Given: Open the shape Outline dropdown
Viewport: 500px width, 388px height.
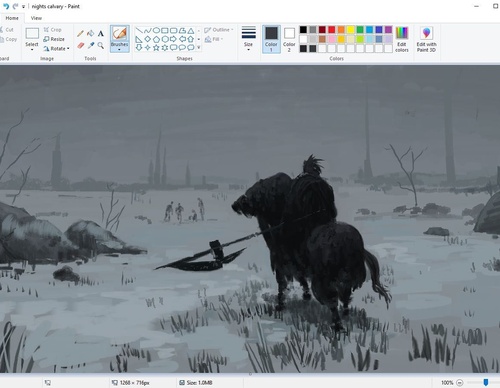Looking at the screenshot, I should click(218, 30).
